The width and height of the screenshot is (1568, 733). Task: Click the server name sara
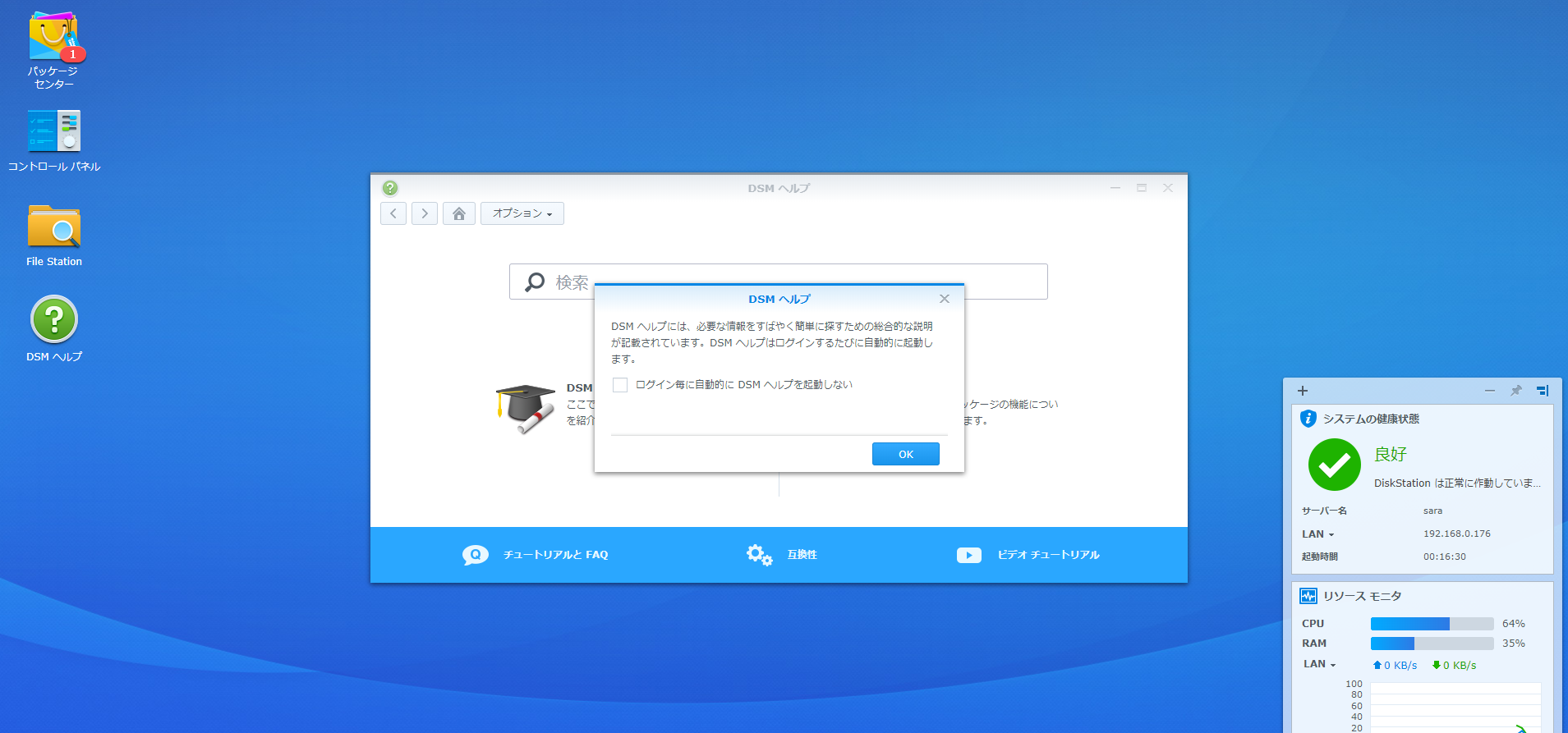pos(1432,511)
